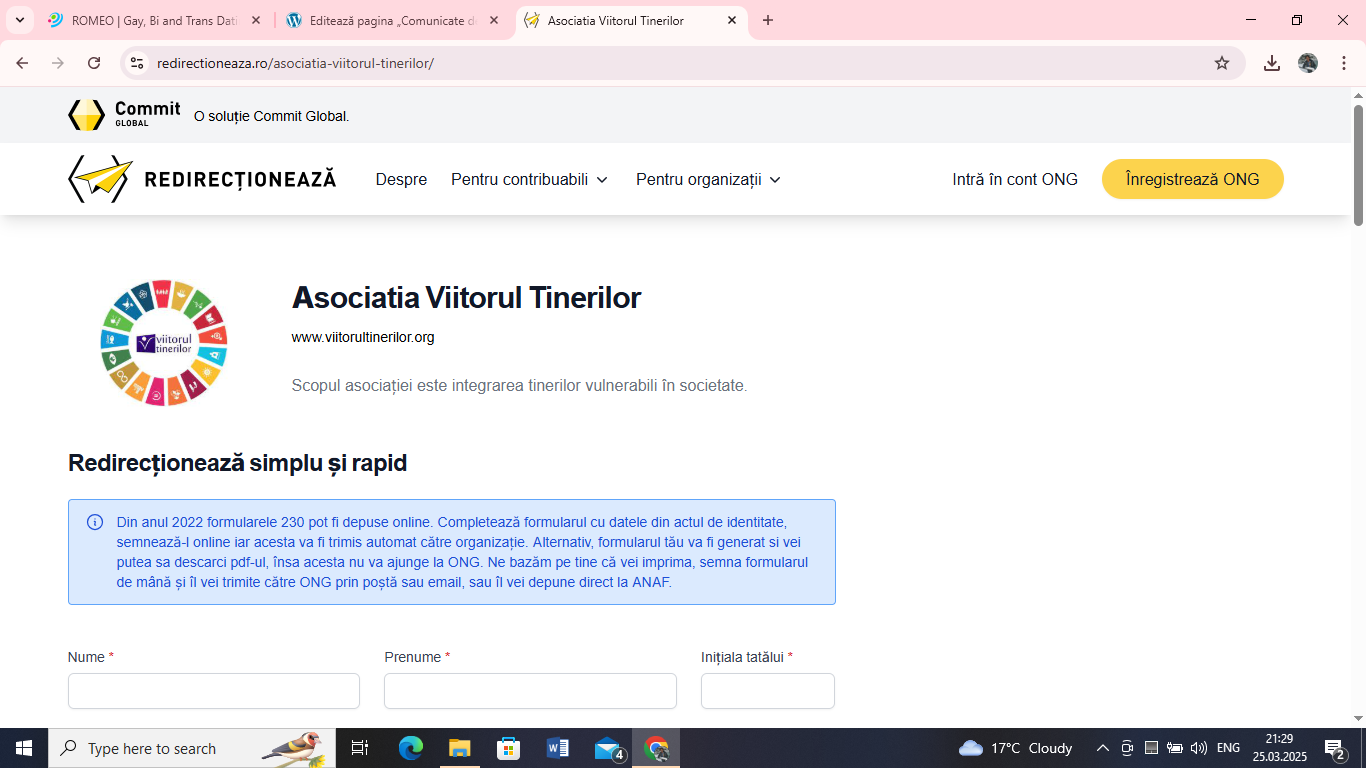Open the Chrome downloads icon
Image resolution: width=1366 pixels, height=768 pixels.
(x=1271, y=63)
